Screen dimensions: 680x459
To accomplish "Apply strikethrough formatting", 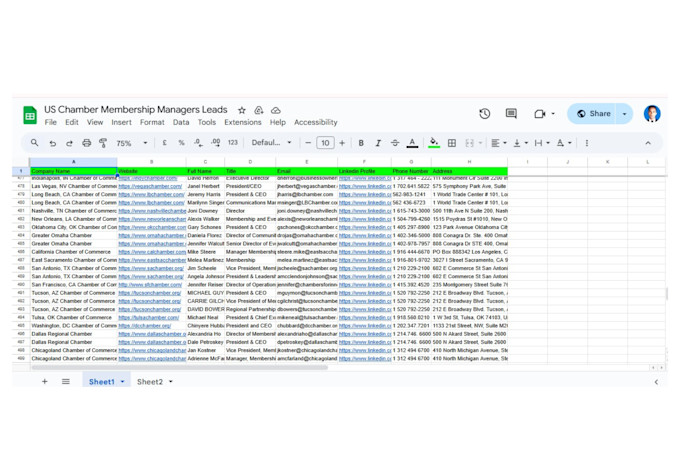I will click(x=395, y=143).
